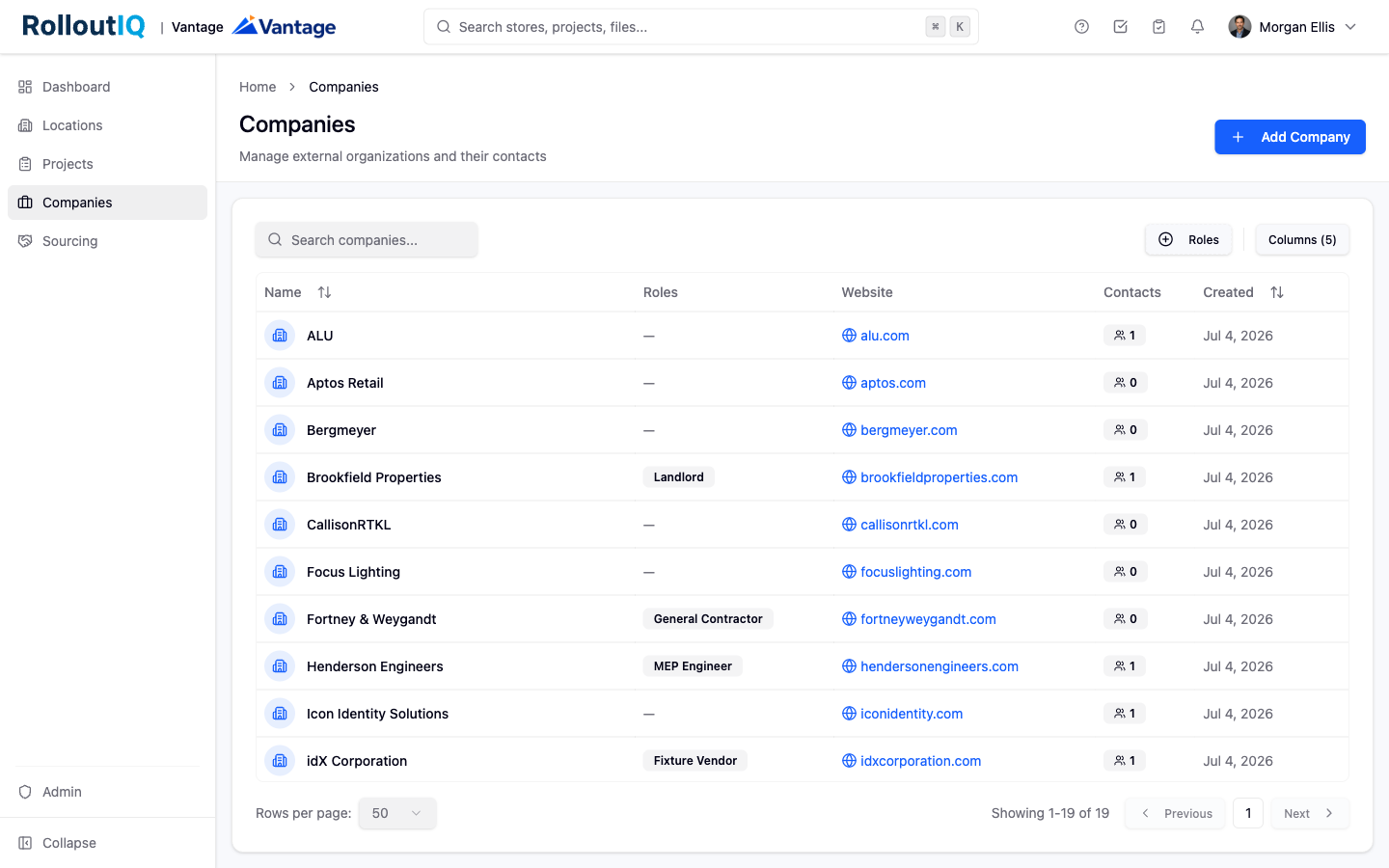This screenshot has width=1389, height=868.
Task: Click the MEP Engineer role badge
Action: [x=693, y=666]
